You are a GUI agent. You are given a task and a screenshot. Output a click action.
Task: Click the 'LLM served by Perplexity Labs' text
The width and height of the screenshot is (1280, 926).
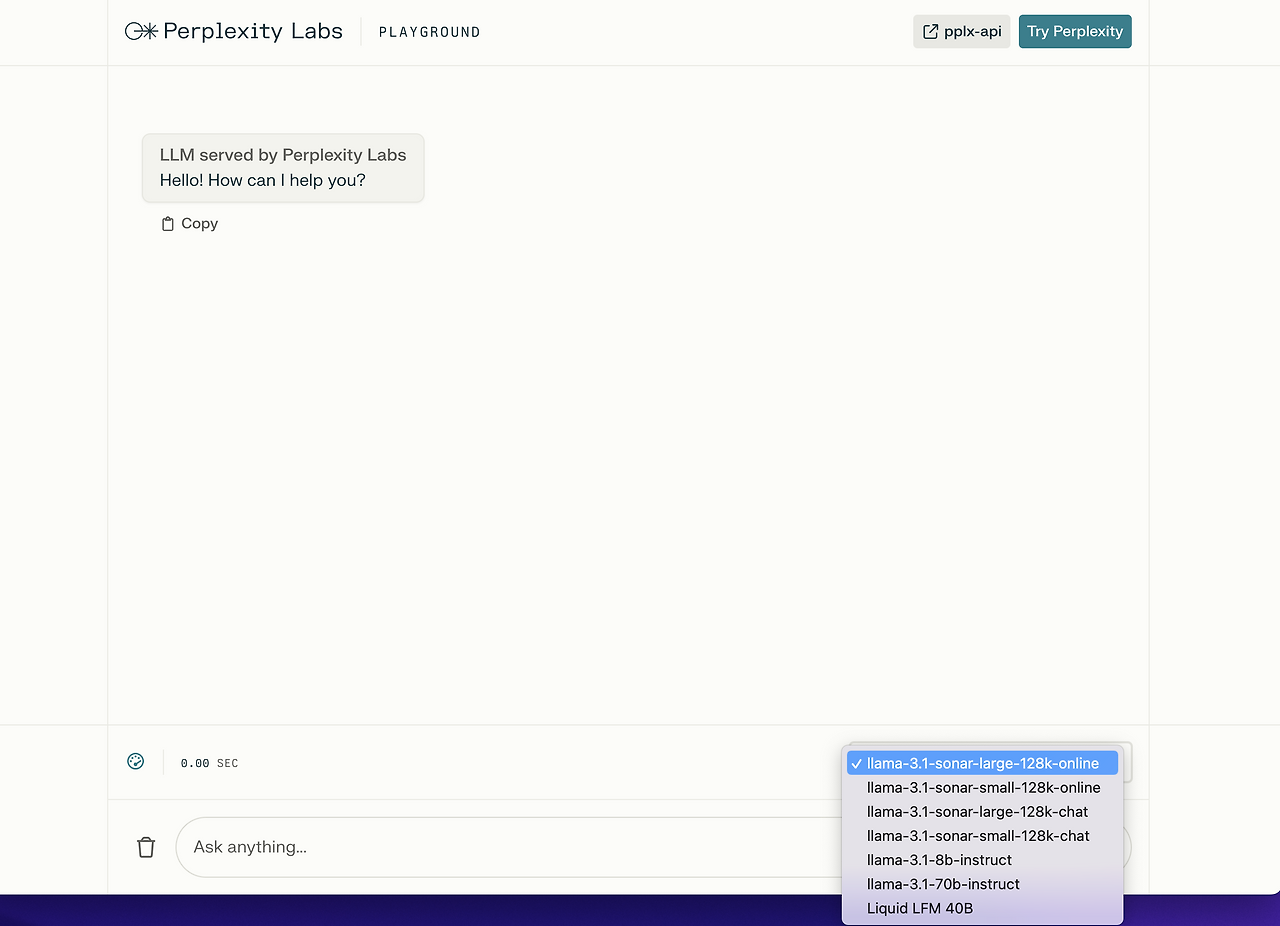coord(283,155)
